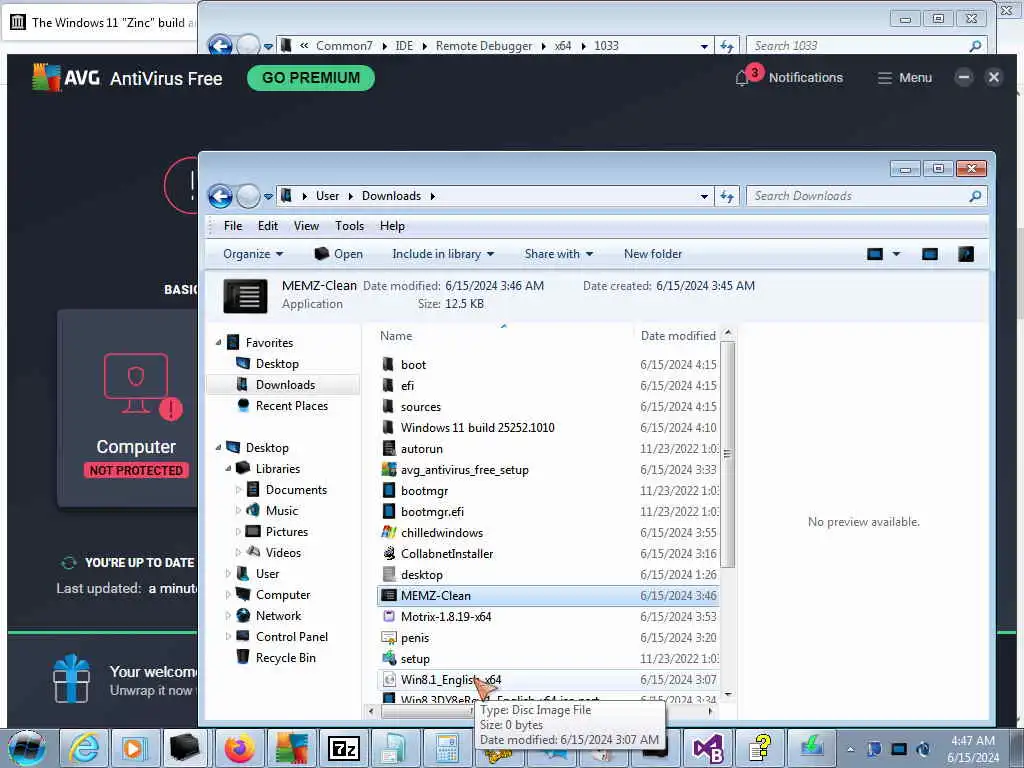This screenshot has height=768, width=1024.
Task: Select the Videos library
Action: pos(283,552)
